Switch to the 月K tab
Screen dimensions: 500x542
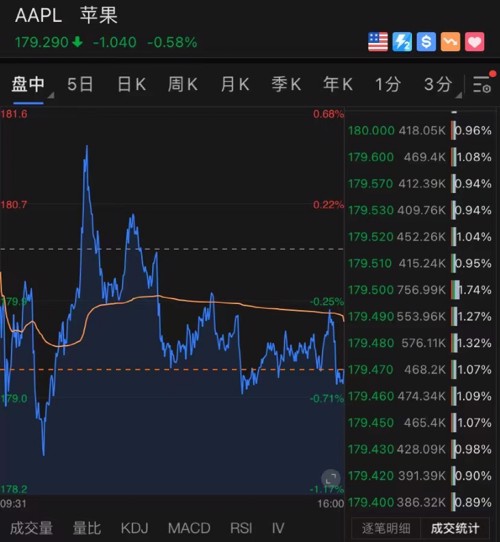pyautogui.click(x=235, y=84)
